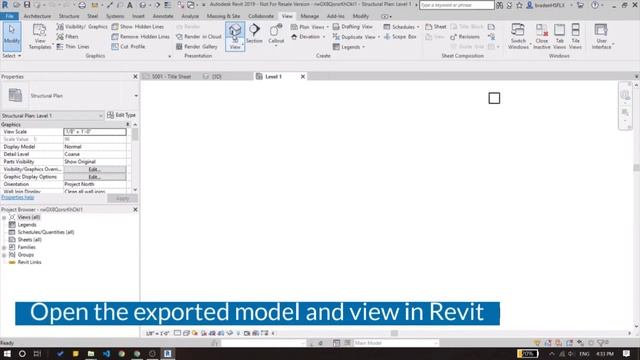Image resolution: width=640 pixels, height=360 pixels.
Task: Expand Views (all) in Project Browser
Action: (4, 218)
